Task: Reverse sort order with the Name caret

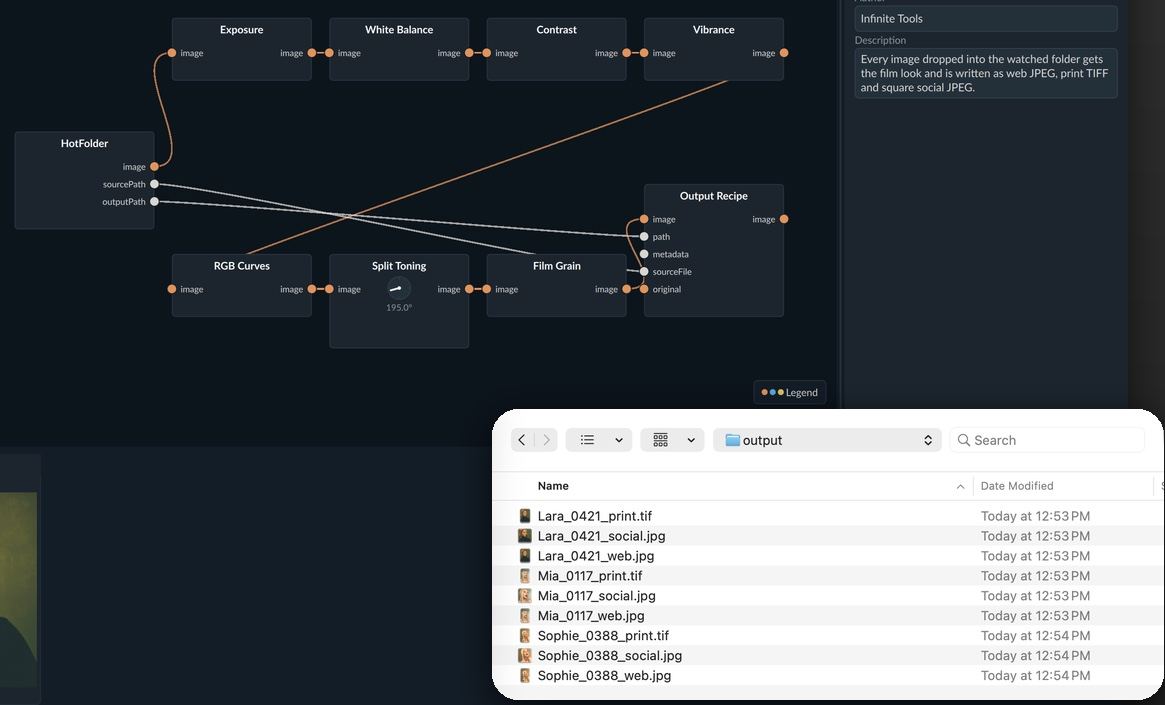Action: [x=960, y=487]
